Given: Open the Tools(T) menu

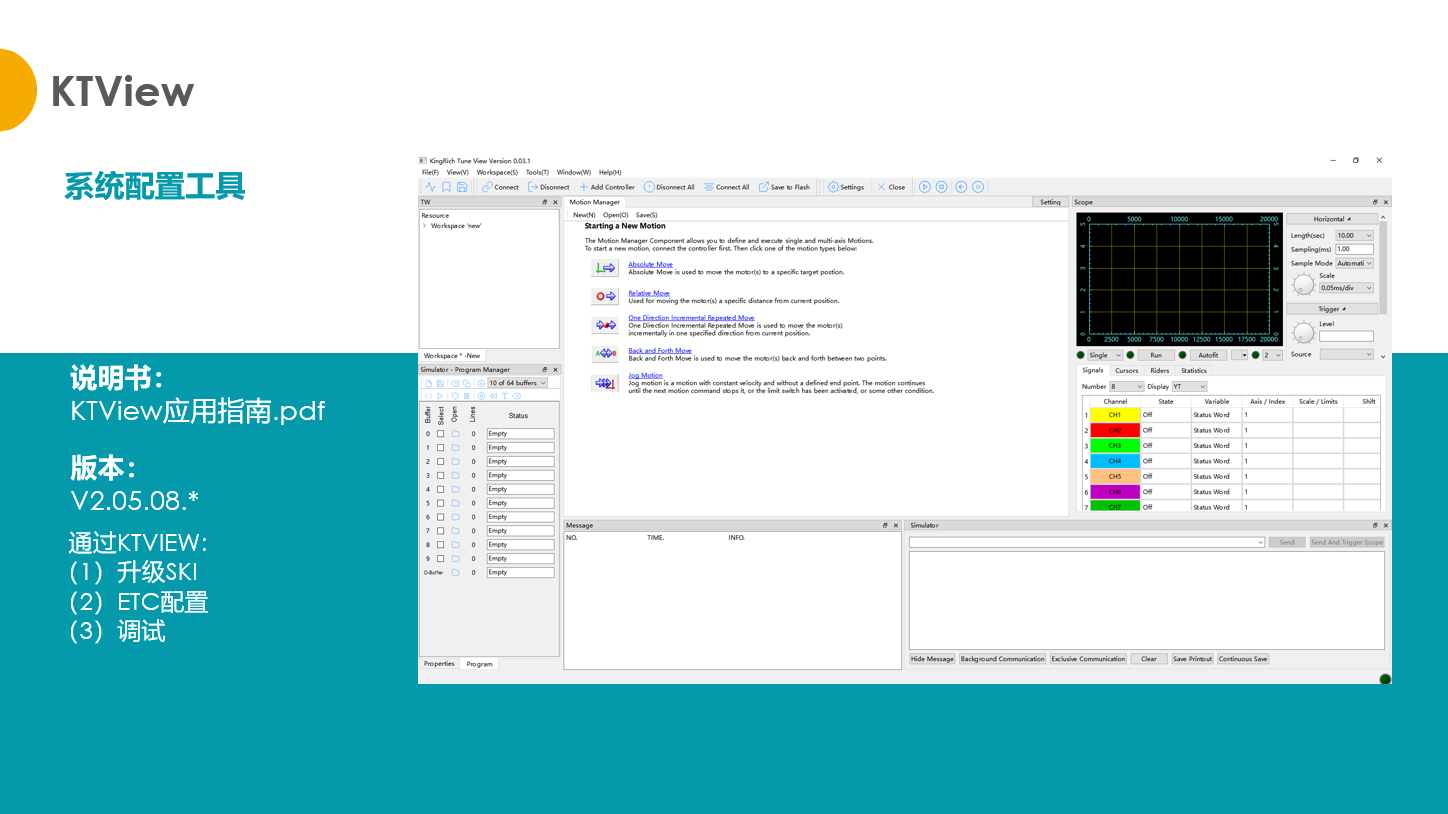Looking at the screenshot, I should click(x=537, y=172).
